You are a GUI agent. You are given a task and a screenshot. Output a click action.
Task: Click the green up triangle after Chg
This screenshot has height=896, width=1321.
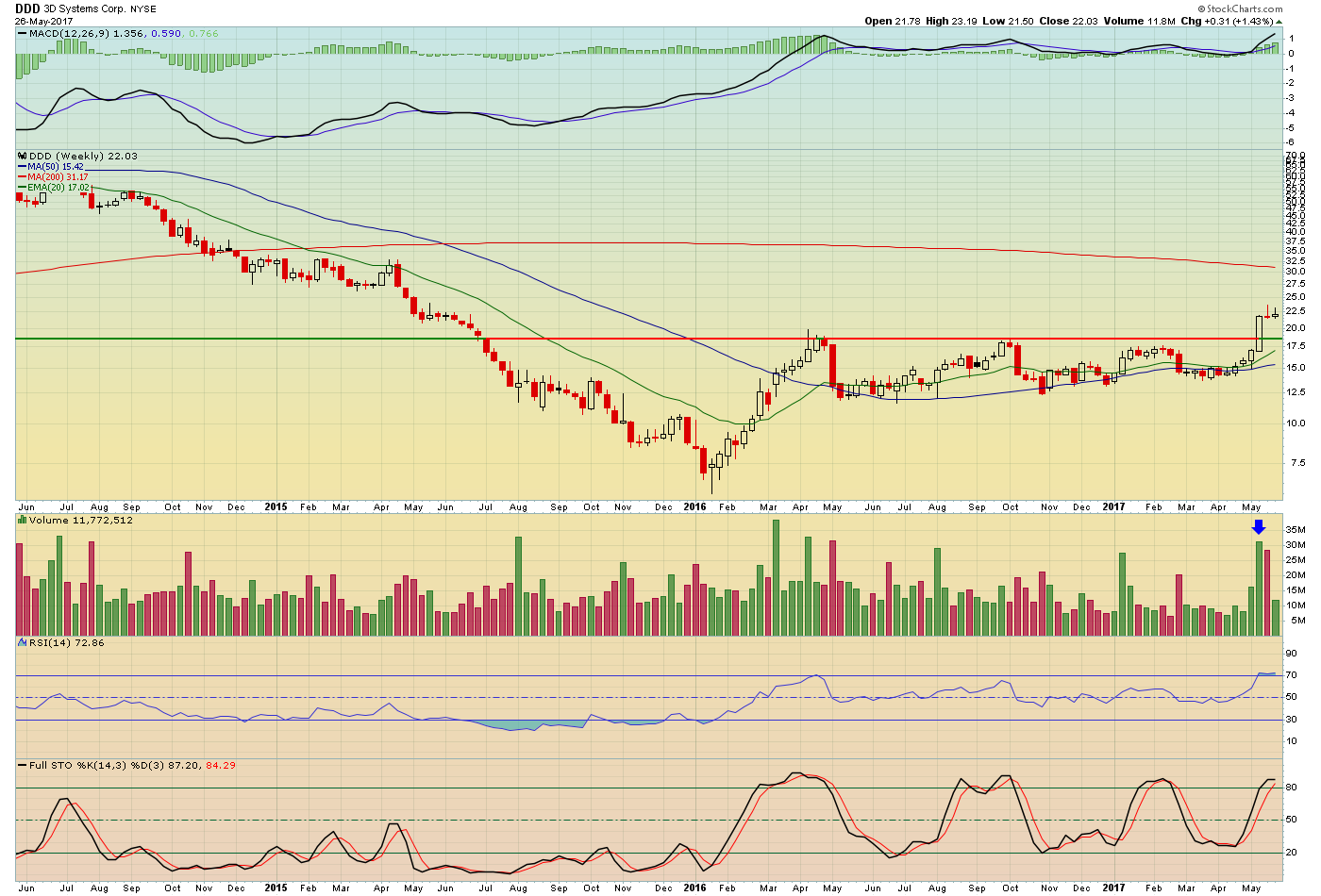click(1279, 21)
